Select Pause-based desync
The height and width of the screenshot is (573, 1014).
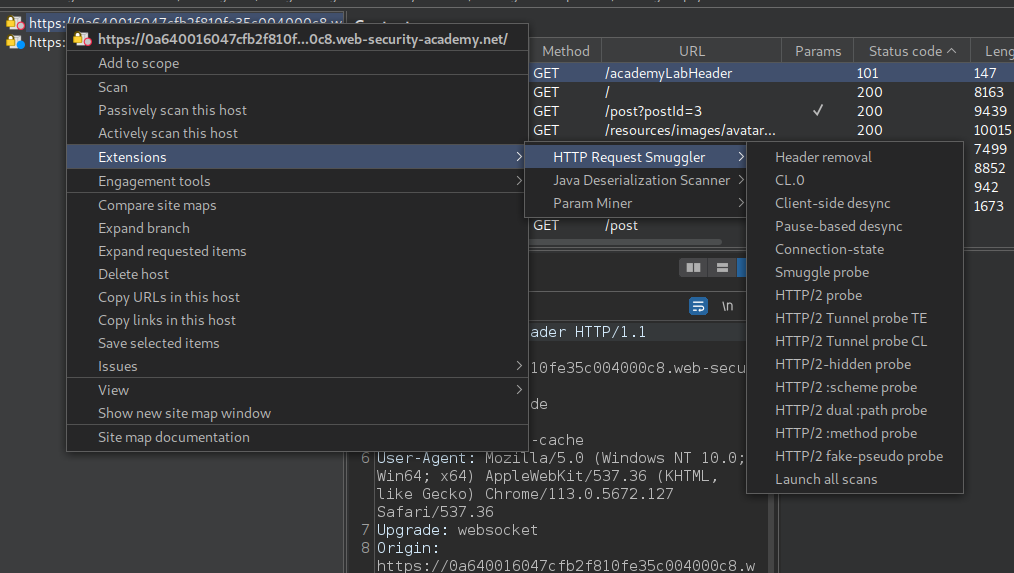(x=855, y=226)
